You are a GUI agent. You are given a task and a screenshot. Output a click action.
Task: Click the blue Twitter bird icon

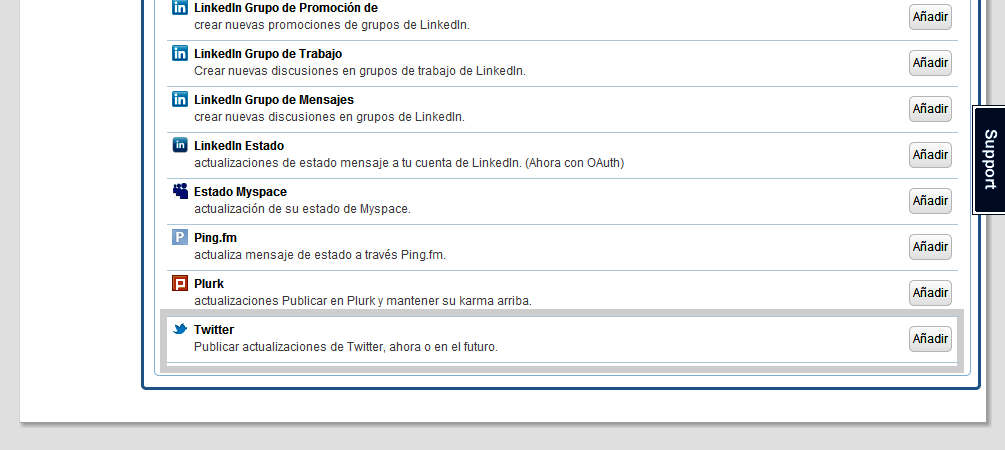click(x=180, y=329)
